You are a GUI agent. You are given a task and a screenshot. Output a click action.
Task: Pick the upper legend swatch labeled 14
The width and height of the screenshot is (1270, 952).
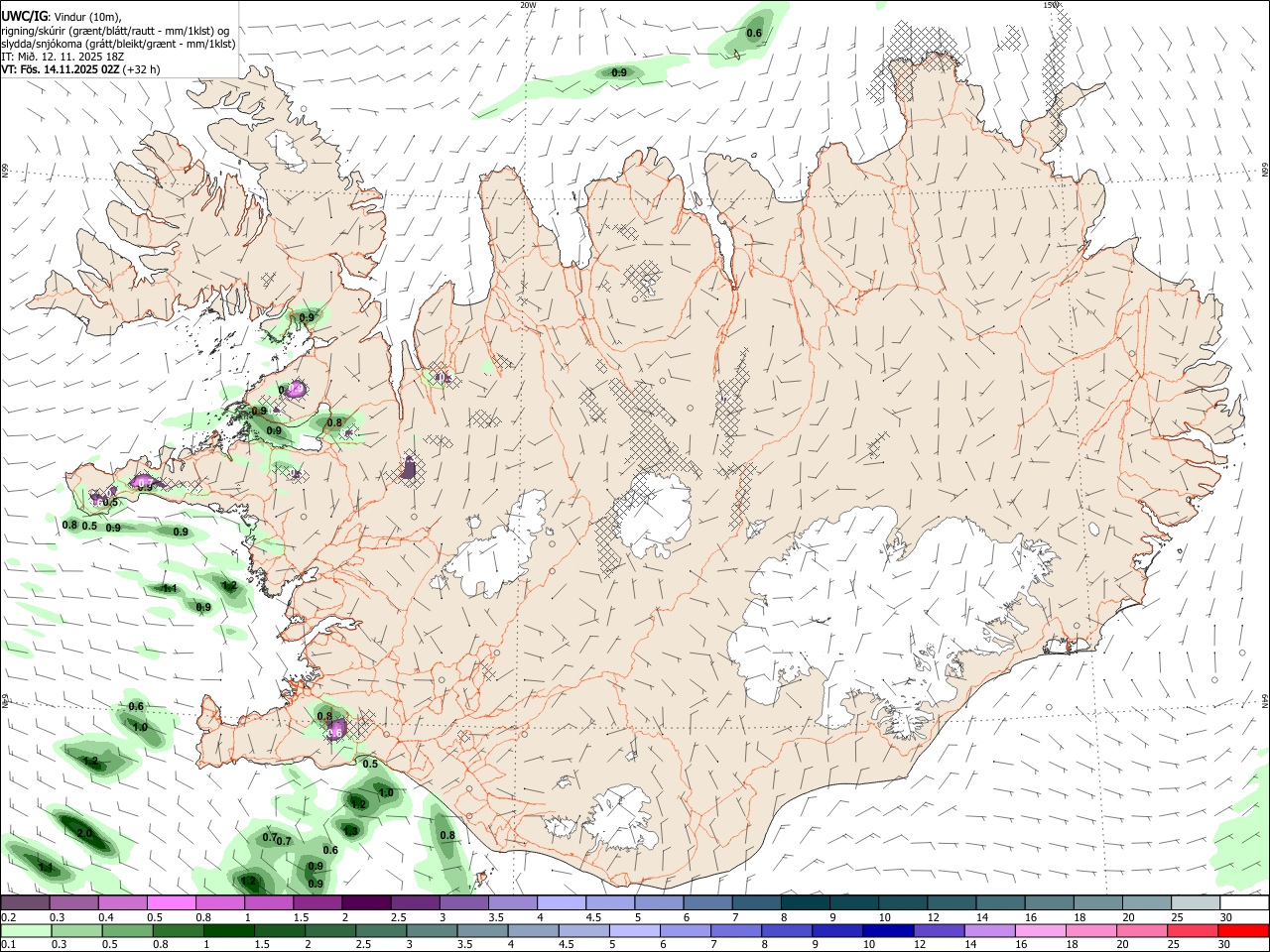1001,903
